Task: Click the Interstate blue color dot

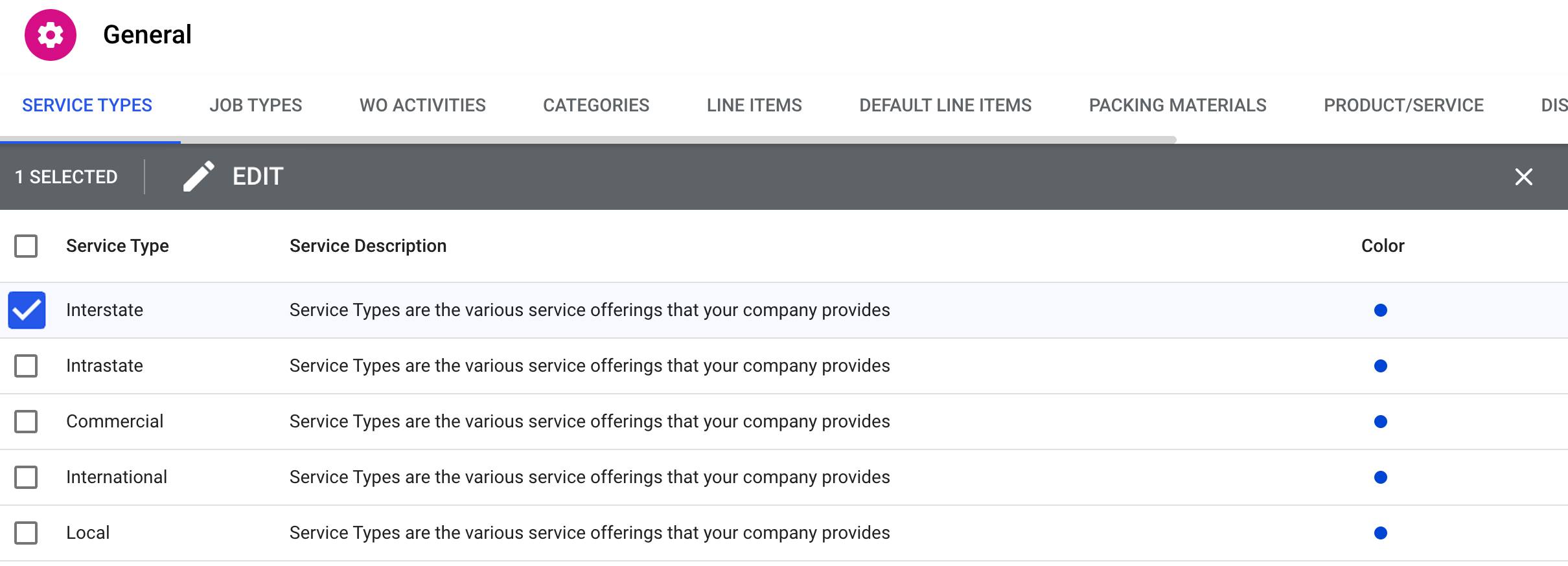Action: click(1380, 310)
